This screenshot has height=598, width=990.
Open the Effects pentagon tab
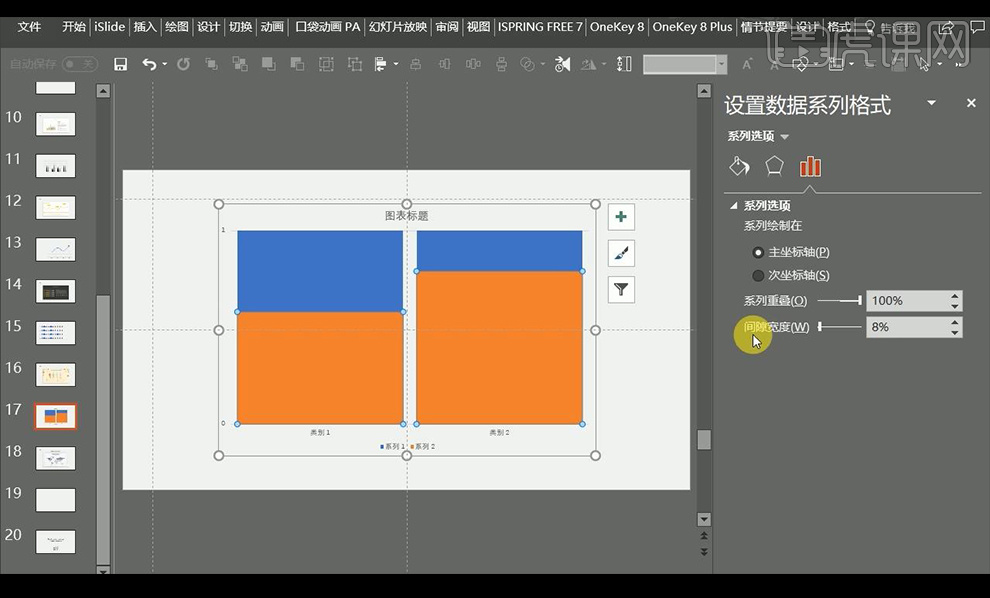(x=774, y=166)
